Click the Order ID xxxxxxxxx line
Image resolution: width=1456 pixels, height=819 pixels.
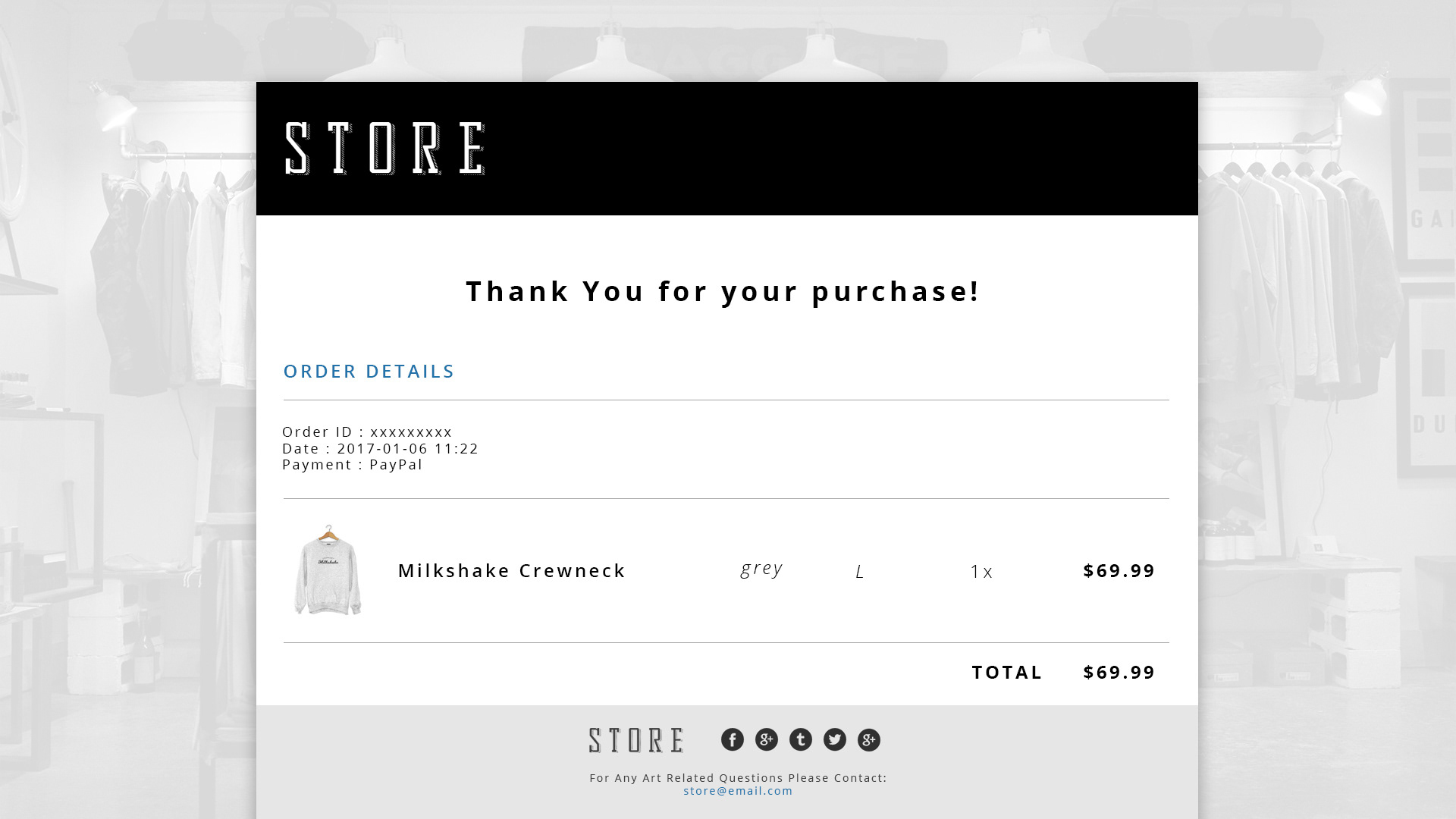[x=367, y=431]
